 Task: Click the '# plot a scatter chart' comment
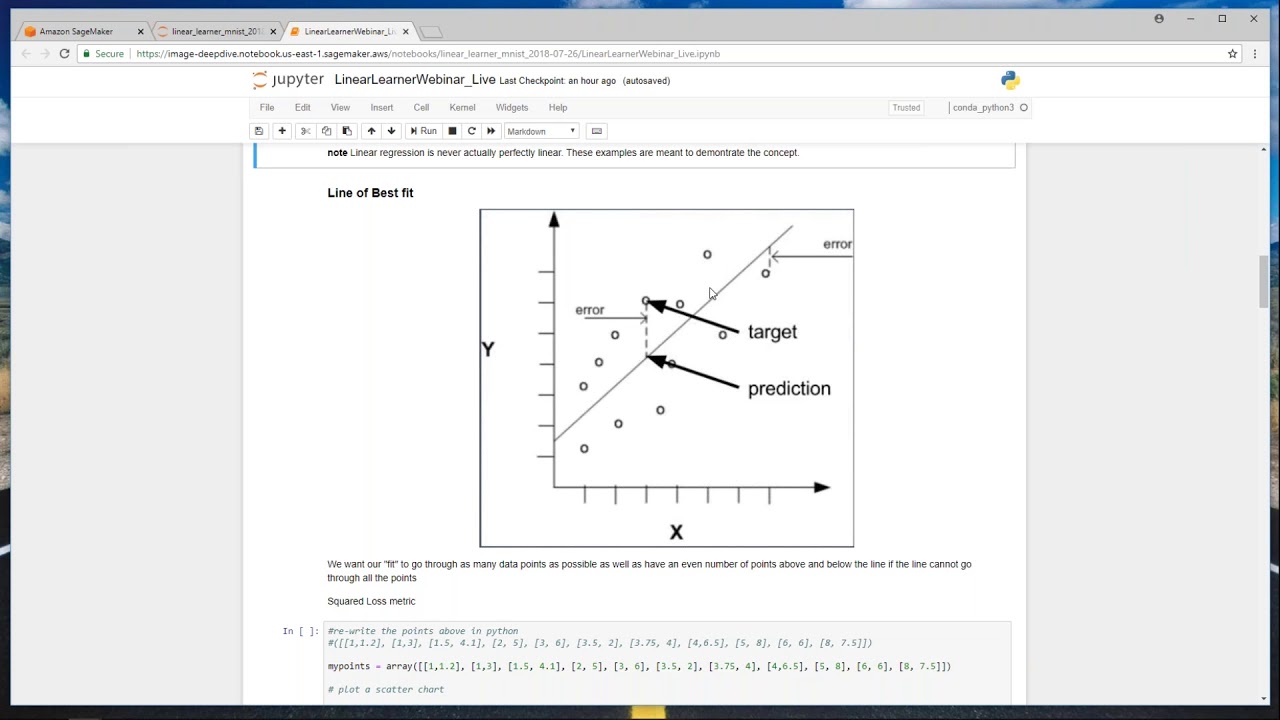click(x=386, y=689)
